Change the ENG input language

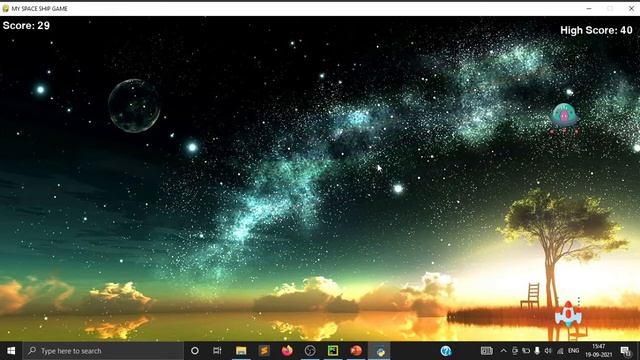click(x=573, y=351)
